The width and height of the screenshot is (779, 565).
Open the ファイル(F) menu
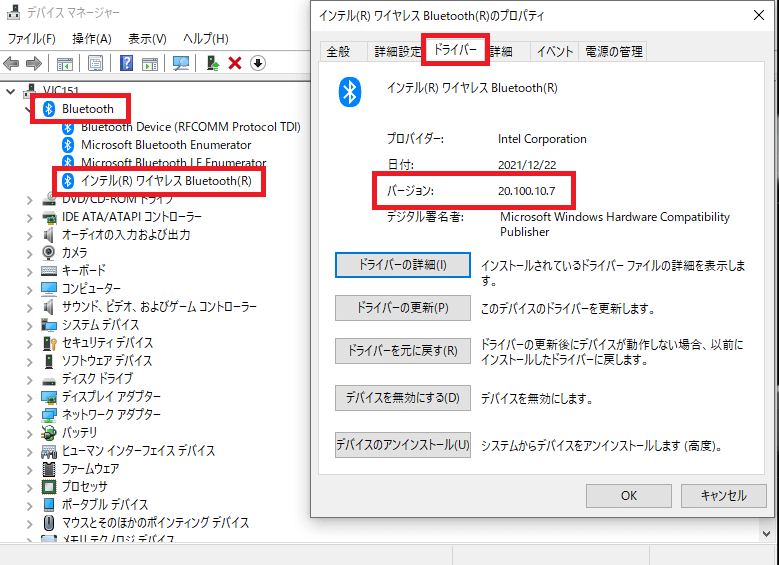[32, 38]
